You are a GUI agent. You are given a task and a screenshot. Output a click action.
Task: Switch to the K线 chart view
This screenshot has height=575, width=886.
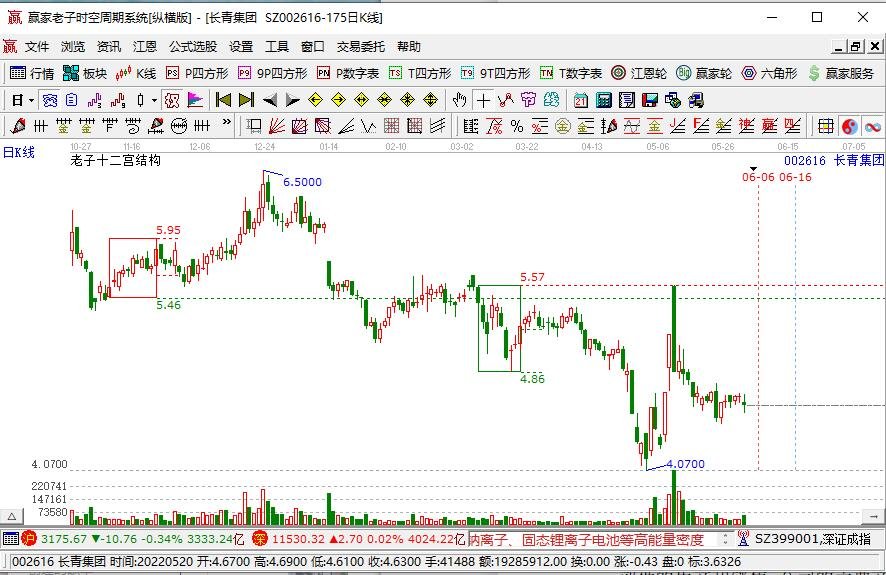(136, 73)
